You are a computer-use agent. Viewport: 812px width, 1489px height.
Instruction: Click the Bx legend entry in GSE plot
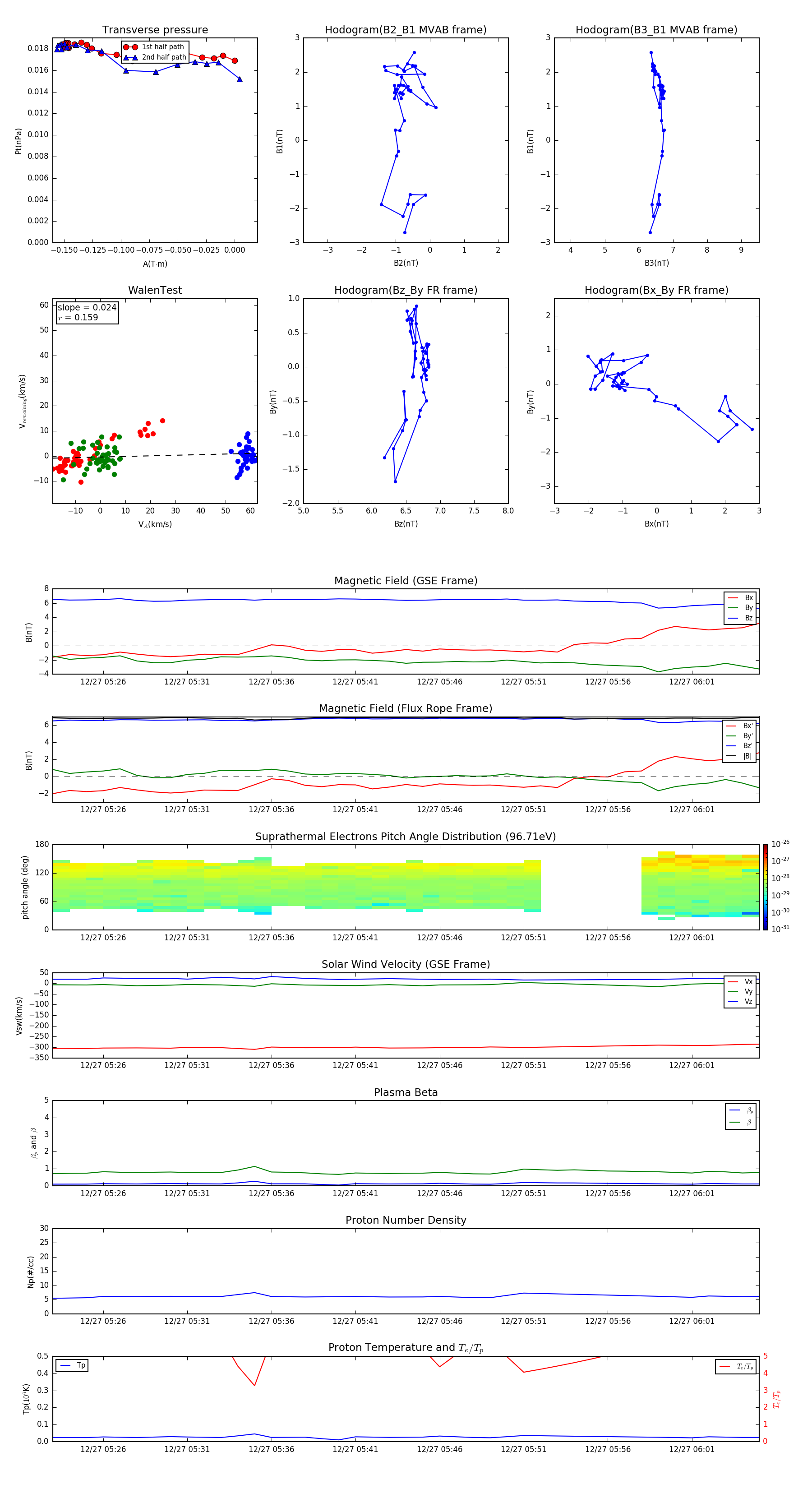pos(740,598)
